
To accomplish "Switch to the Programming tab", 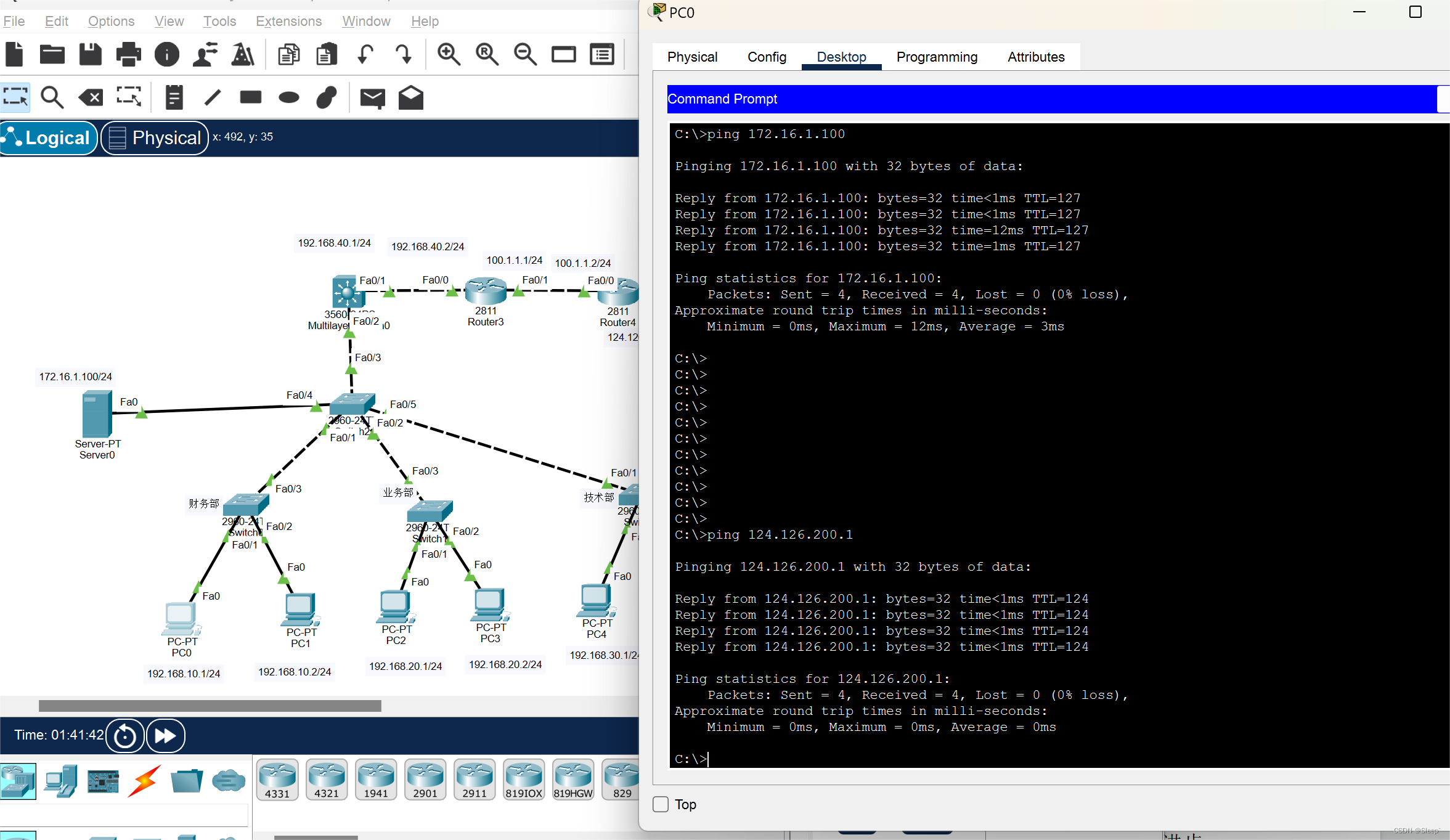I will tap(937, 57).
